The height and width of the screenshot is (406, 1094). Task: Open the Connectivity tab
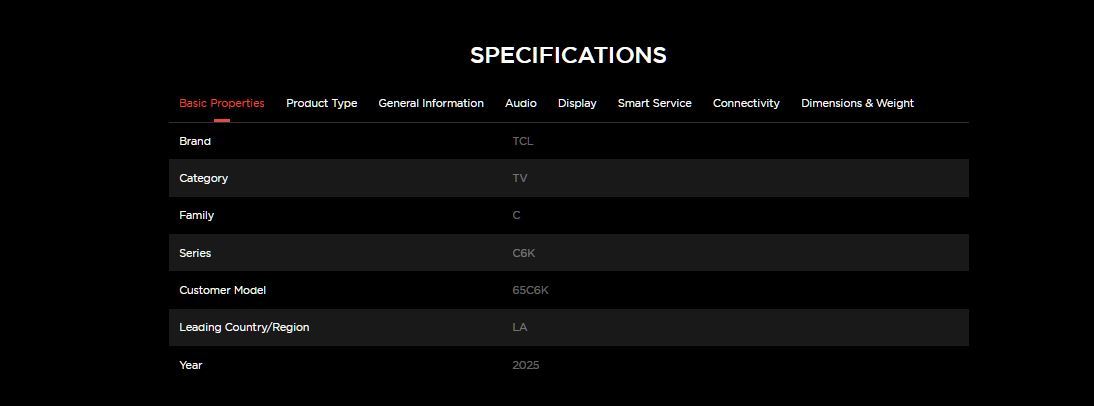point(746,103)
